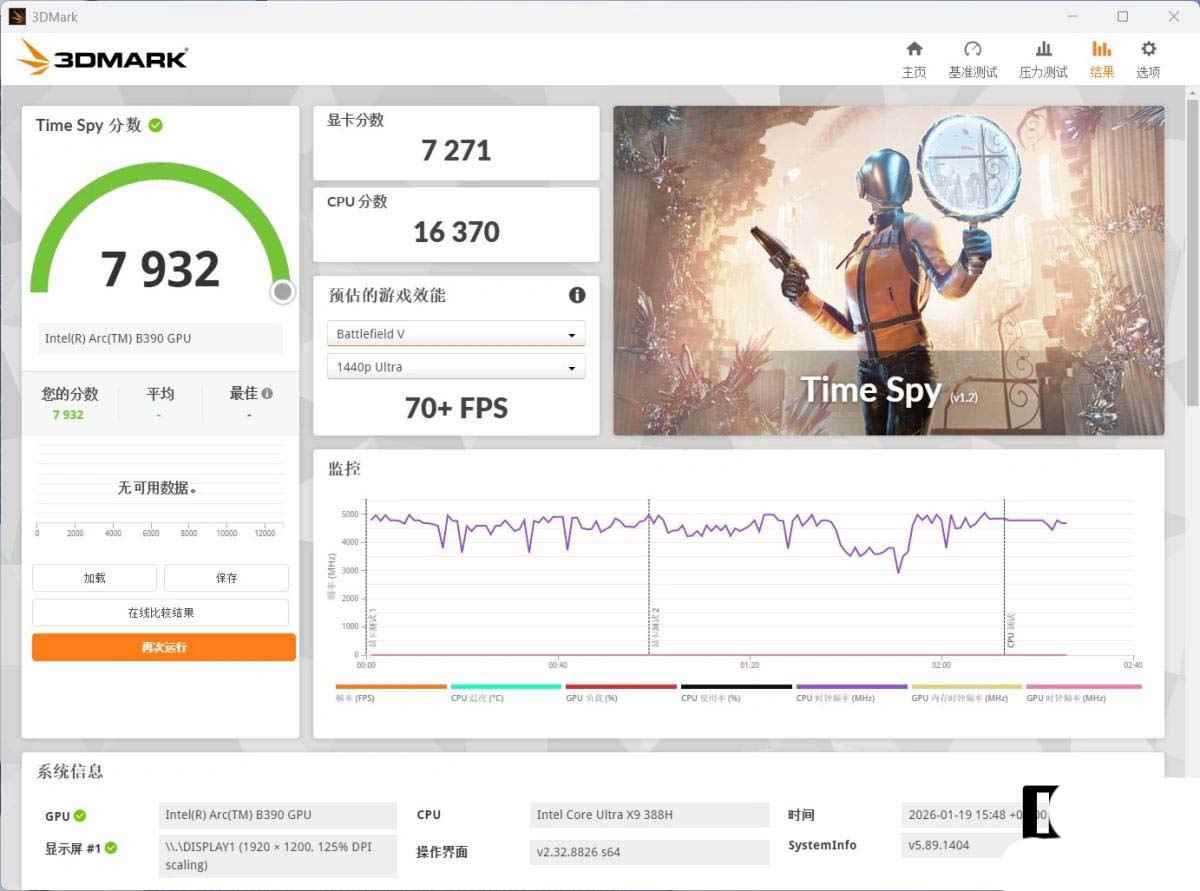The image size is (1200, 891).
Task: Click the 7 932 Time Spy score
Action: [160, 269]
